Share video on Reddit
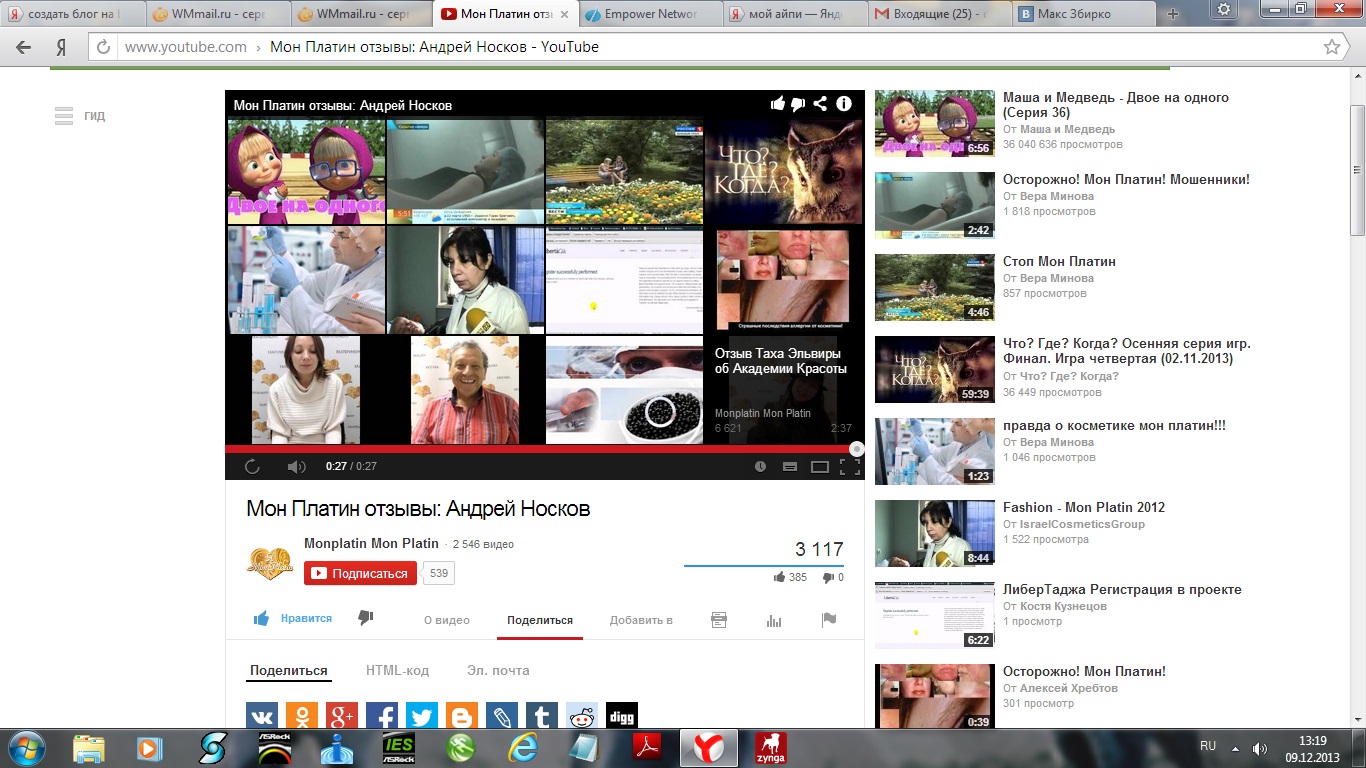Image resolution: width=1366 pixels, height=768 pixels. (582, 717)
